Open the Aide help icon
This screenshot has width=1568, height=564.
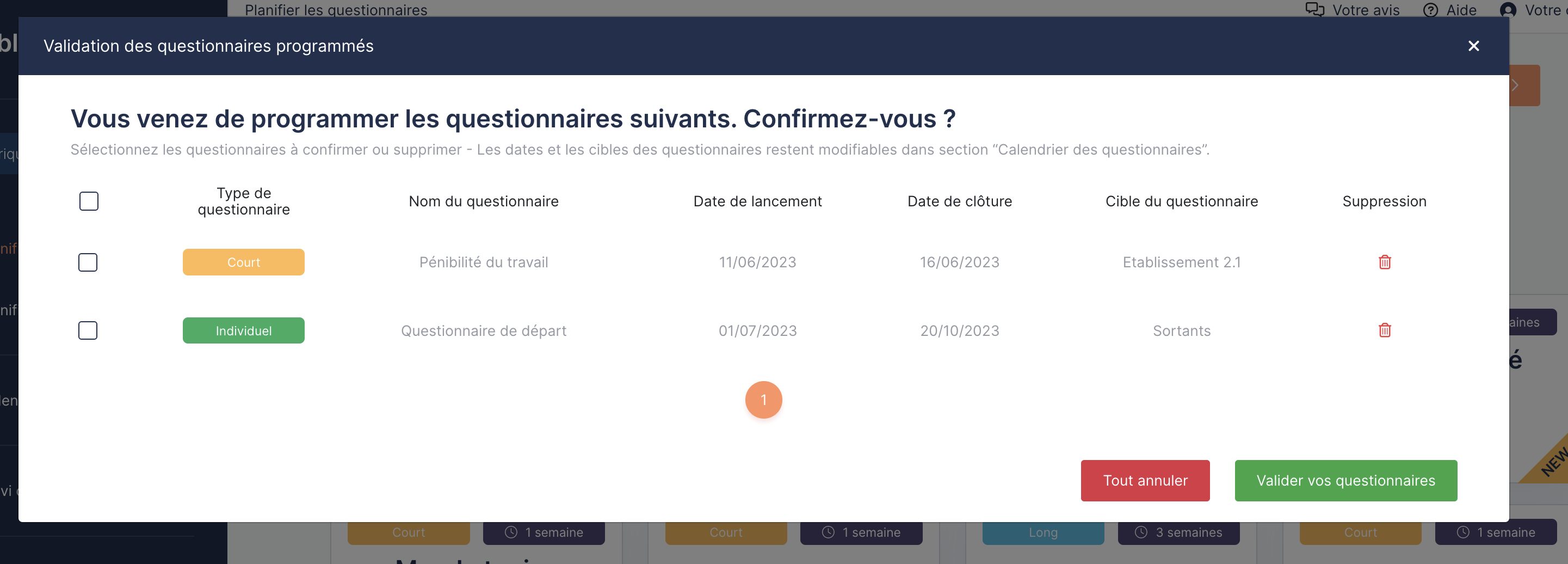pyautogui.click(x=1430, y=10)
